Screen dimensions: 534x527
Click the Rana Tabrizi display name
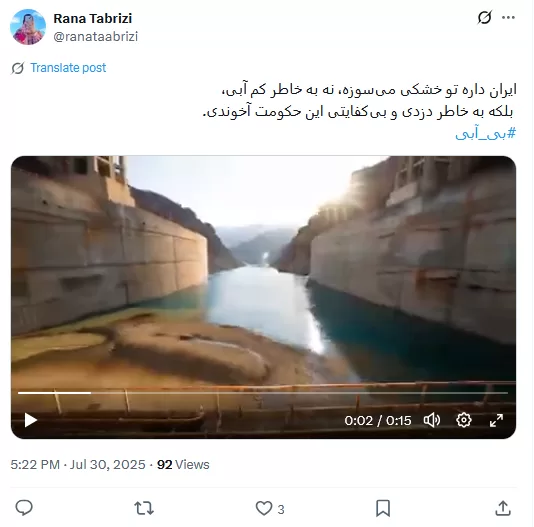coord(93,18)
